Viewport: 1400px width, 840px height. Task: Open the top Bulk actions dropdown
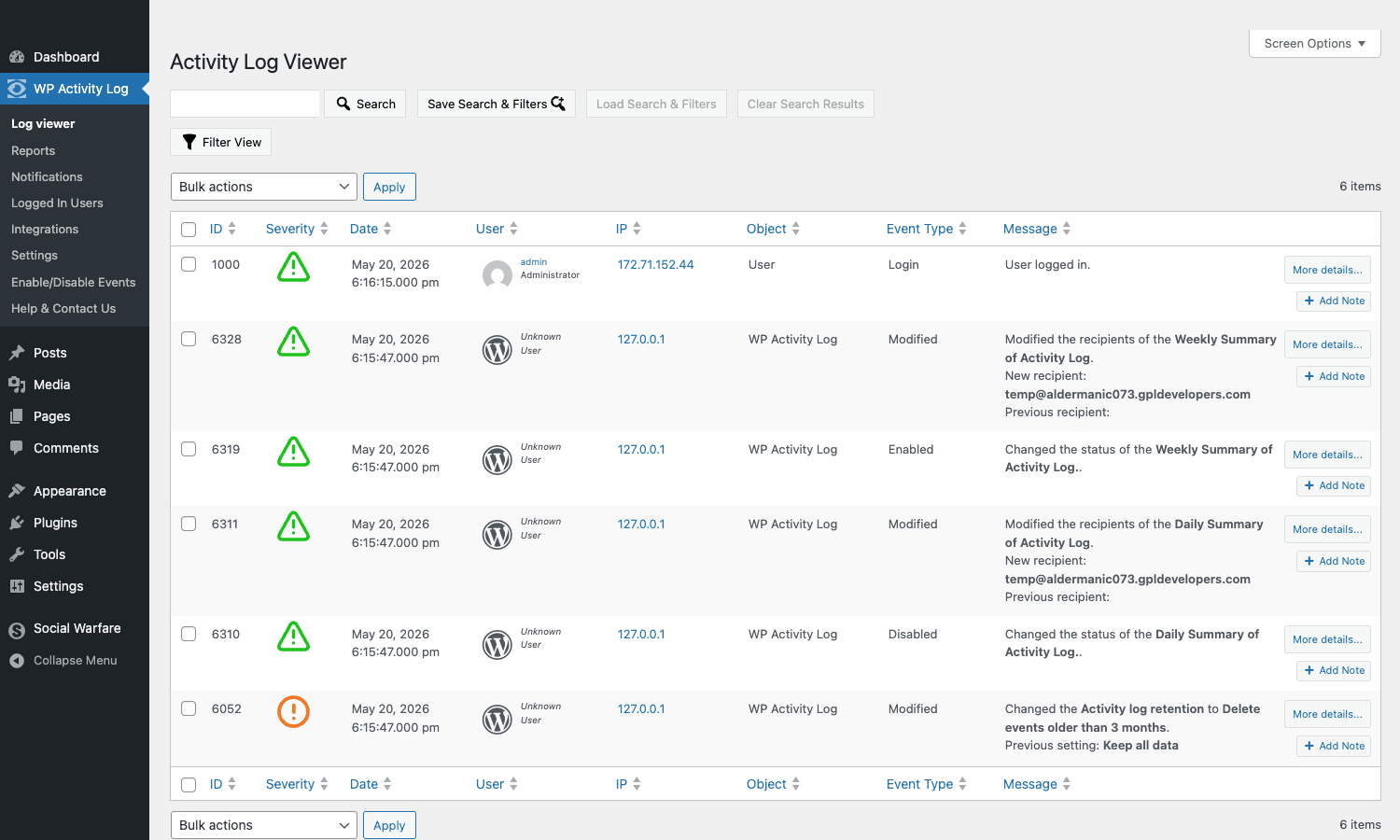coord(264,187)
